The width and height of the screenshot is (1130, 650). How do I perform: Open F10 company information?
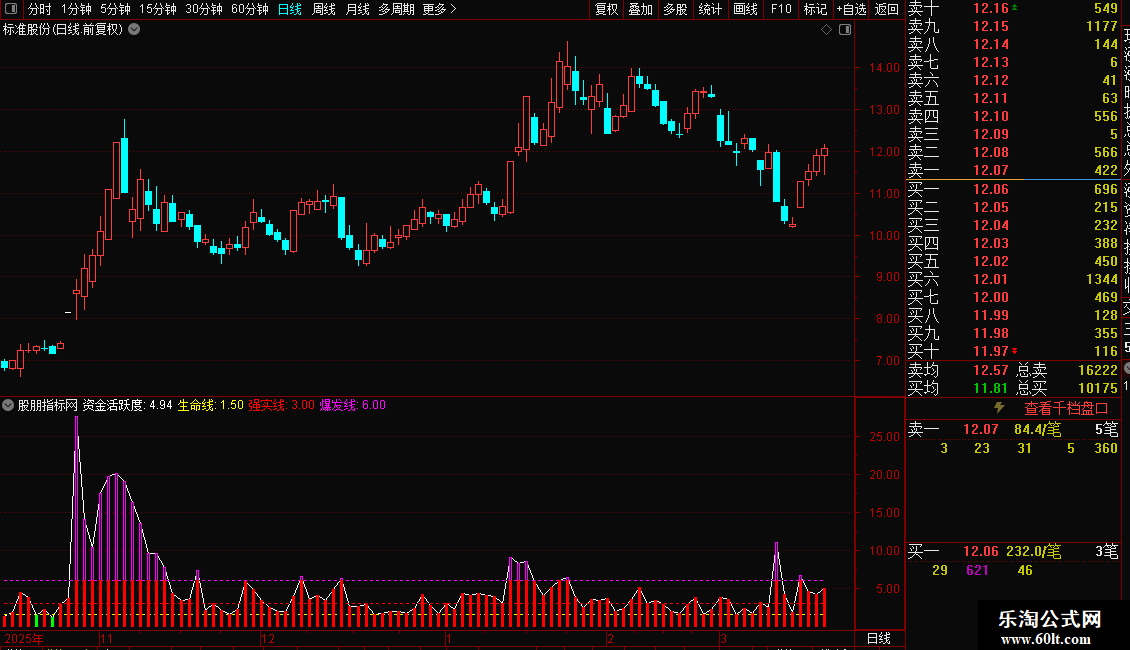781,9
